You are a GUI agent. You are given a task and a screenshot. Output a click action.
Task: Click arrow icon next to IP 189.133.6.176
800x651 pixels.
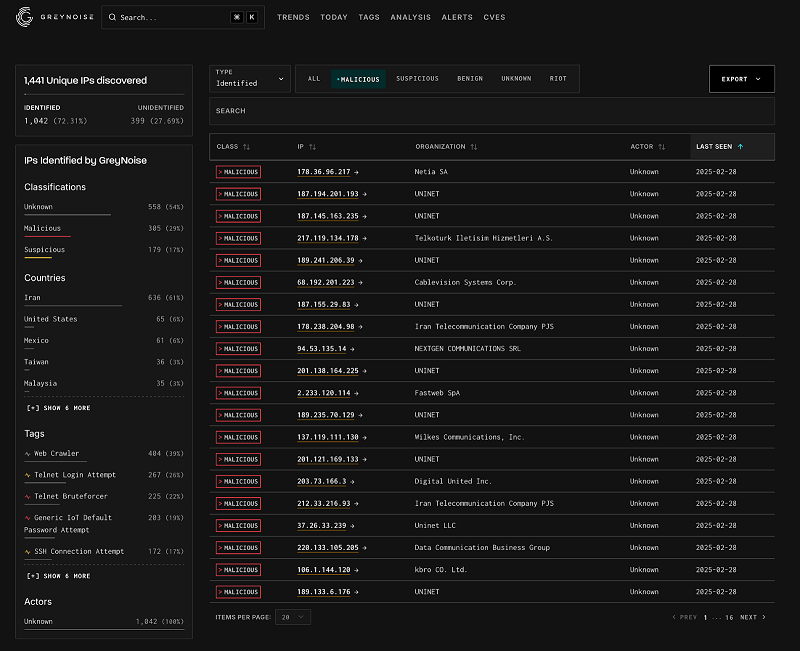[356, 592]
